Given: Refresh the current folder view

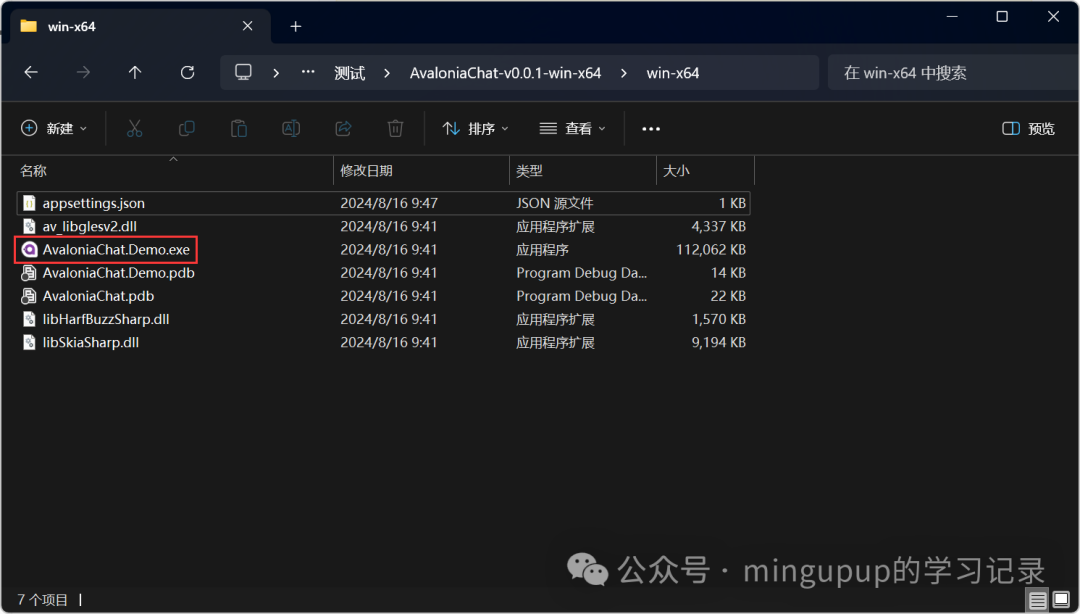Looking at the screenshot, I should pos(187,73).
